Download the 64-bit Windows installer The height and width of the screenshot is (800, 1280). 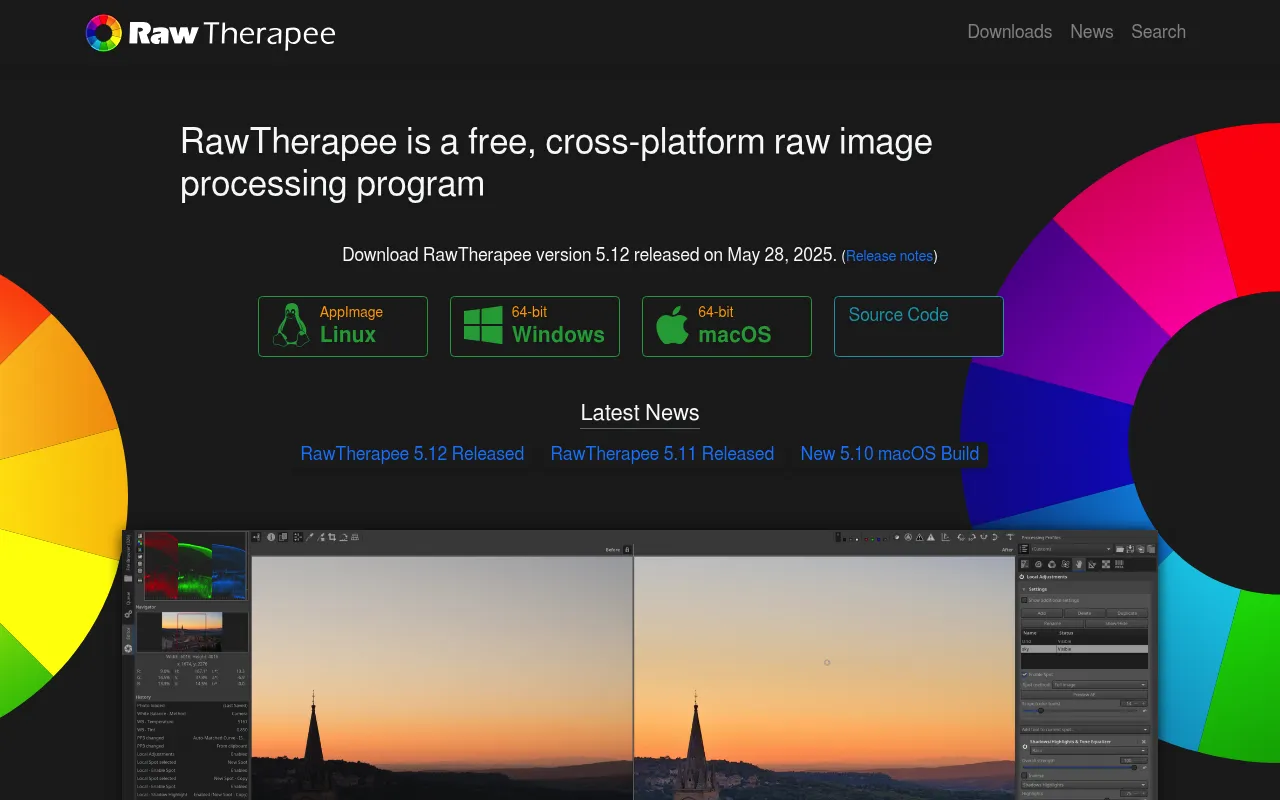coord(535,326)
